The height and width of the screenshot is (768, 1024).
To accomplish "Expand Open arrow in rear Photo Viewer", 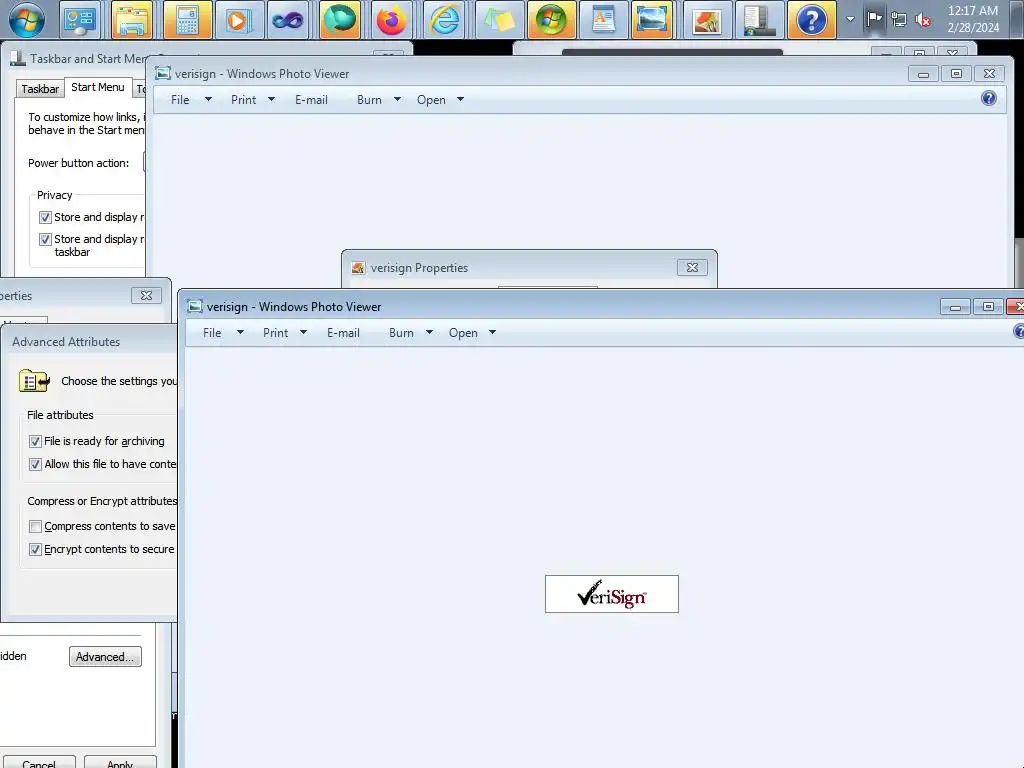I will [460, 99].
